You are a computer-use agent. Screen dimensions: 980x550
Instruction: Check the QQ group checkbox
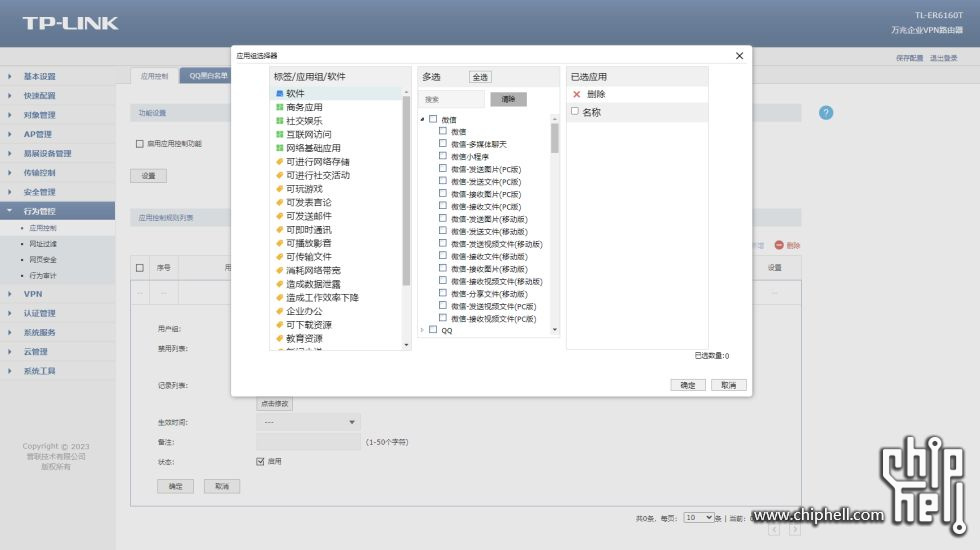(x=433, y=329)
